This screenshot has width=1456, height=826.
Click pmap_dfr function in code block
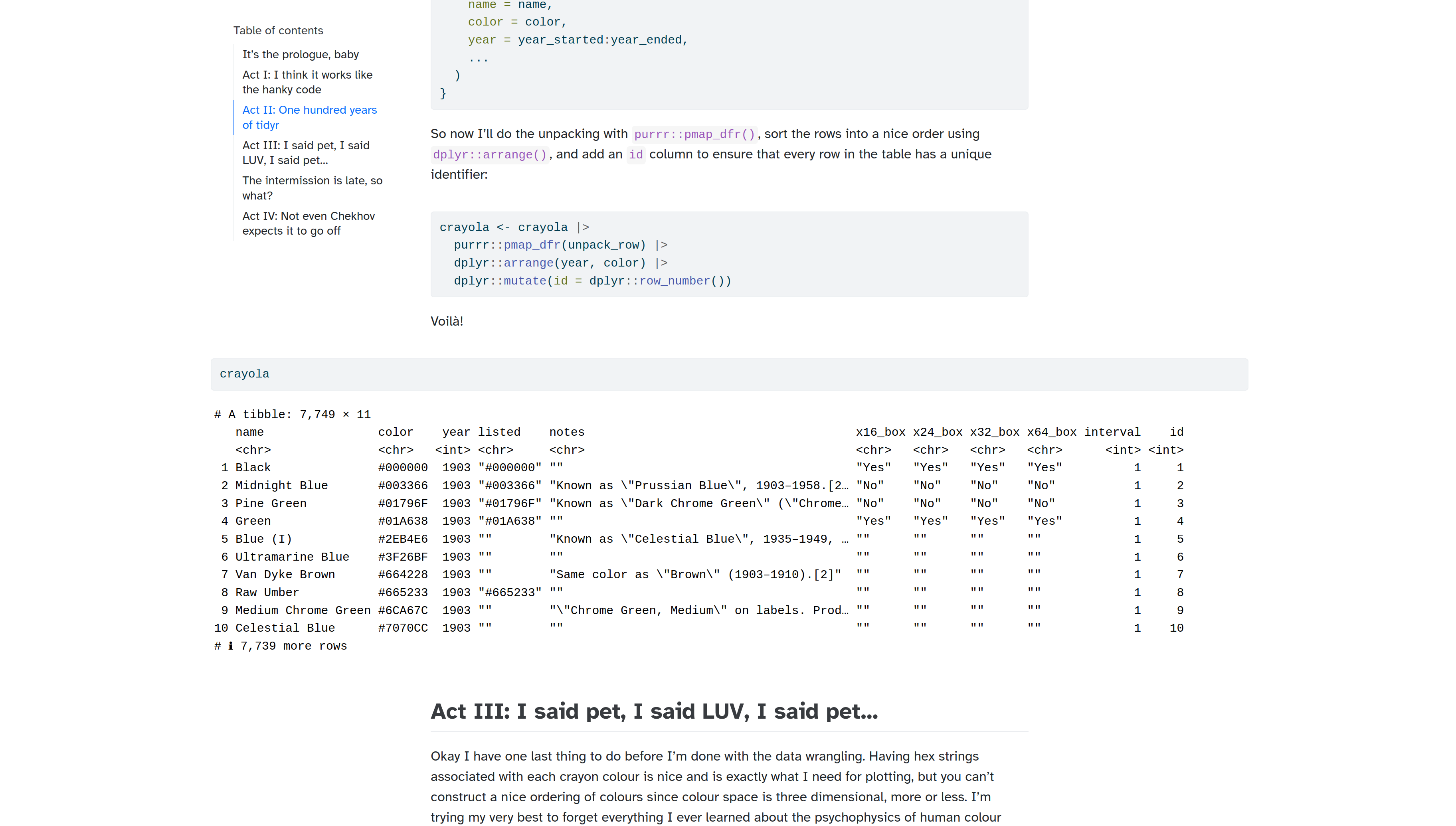click(x=532, y=245)
